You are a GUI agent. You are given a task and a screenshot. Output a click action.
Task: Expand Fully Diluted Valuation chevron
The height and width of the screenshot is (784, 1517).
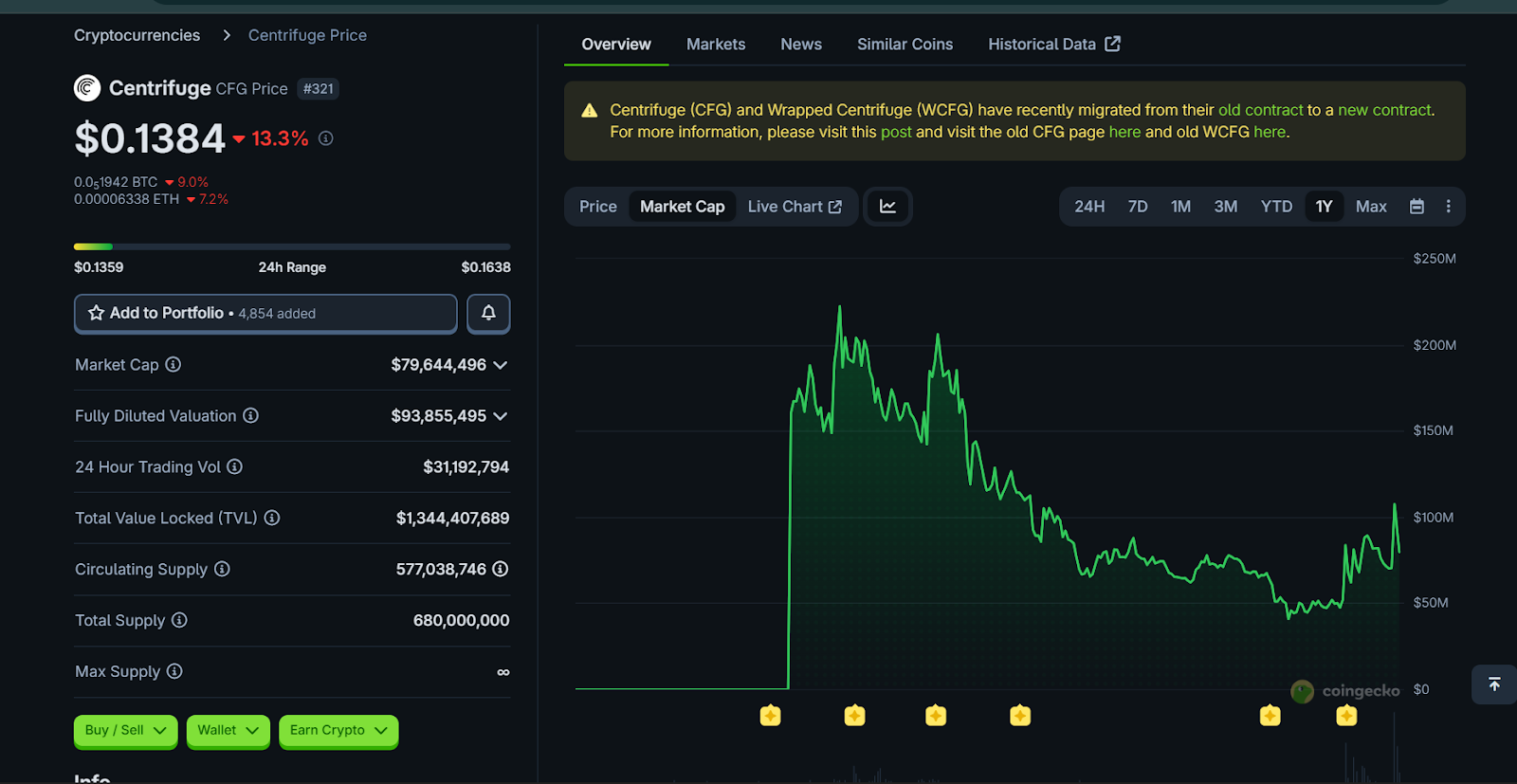point(501,416)
